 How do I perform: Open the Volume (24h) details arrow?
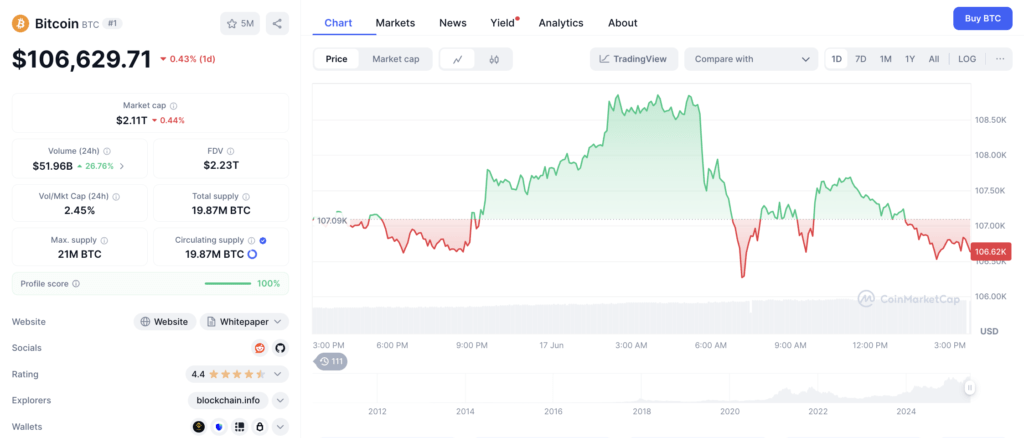[122, 166]
